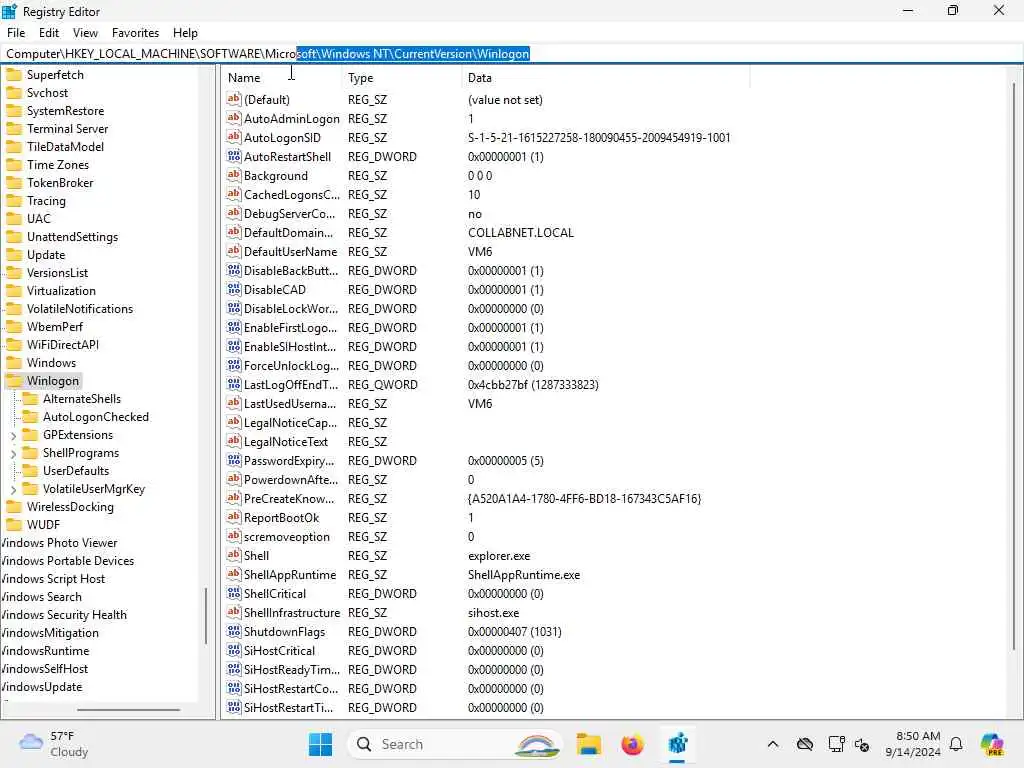Click the Superfetch folder icon
Image resolution: width=1024 pixels, height=768 pixels.
14,74
